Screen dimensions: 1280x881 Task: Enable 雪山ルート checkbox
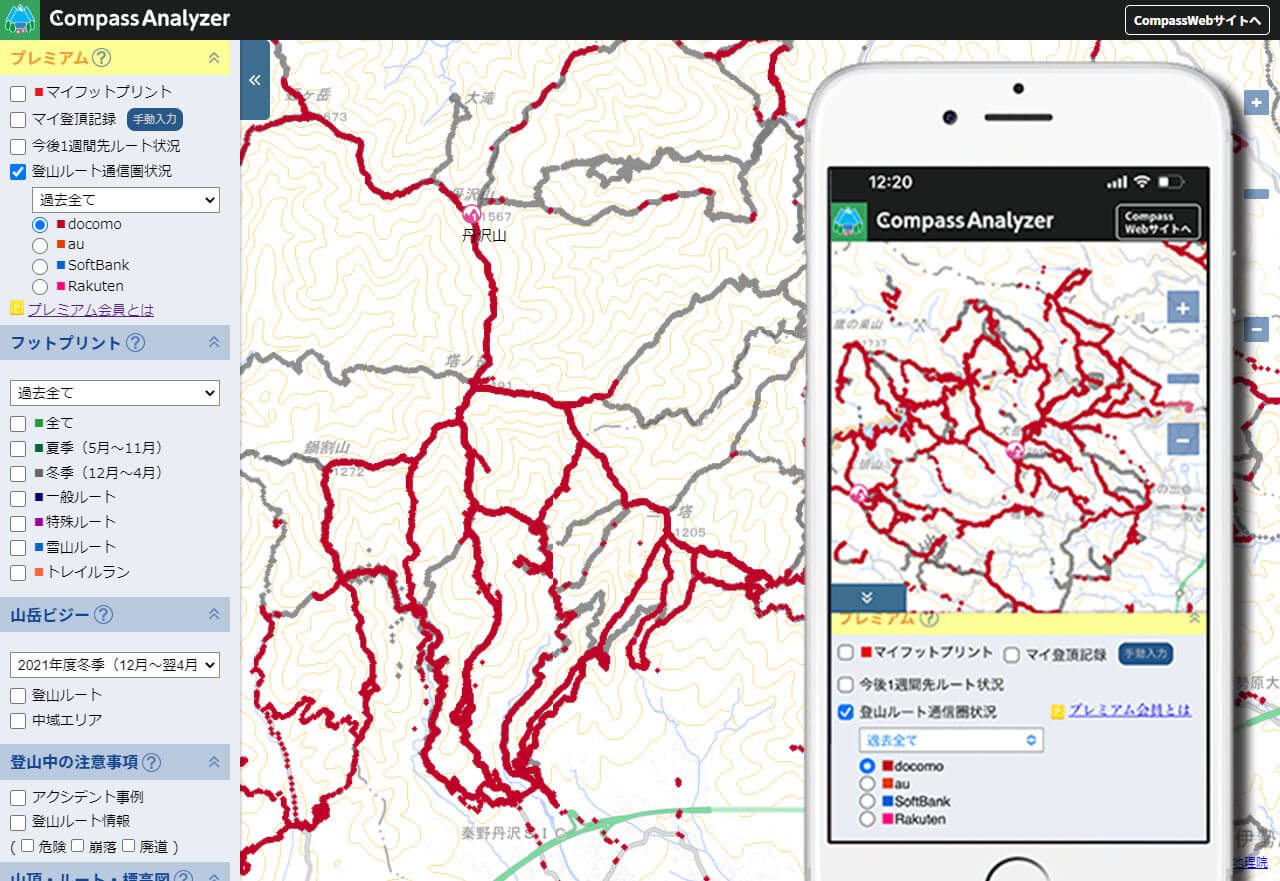click(18, 548)
